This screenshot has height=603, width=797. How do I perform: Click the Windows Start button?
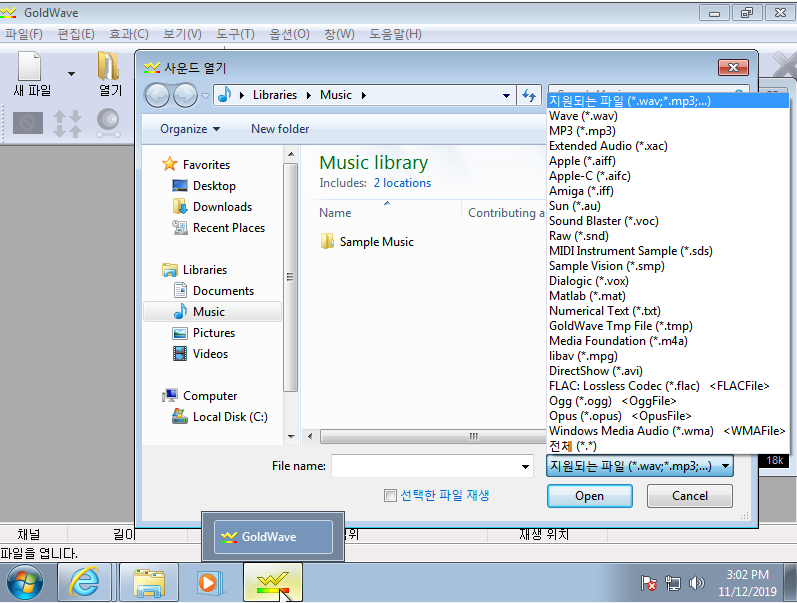pos(25,582)
